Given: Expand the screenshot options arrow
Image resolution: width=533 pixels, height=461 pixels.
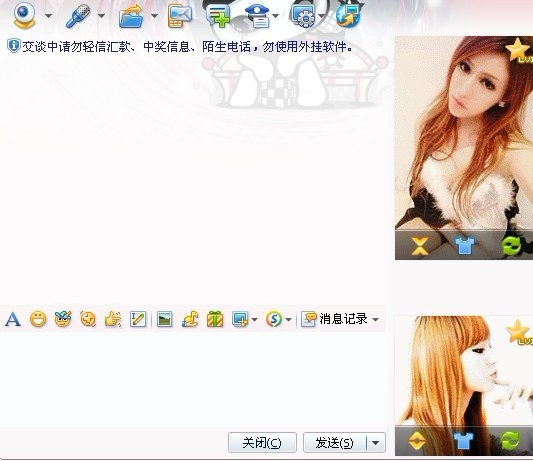Looking at the screenshot, I should pos(255,320).
